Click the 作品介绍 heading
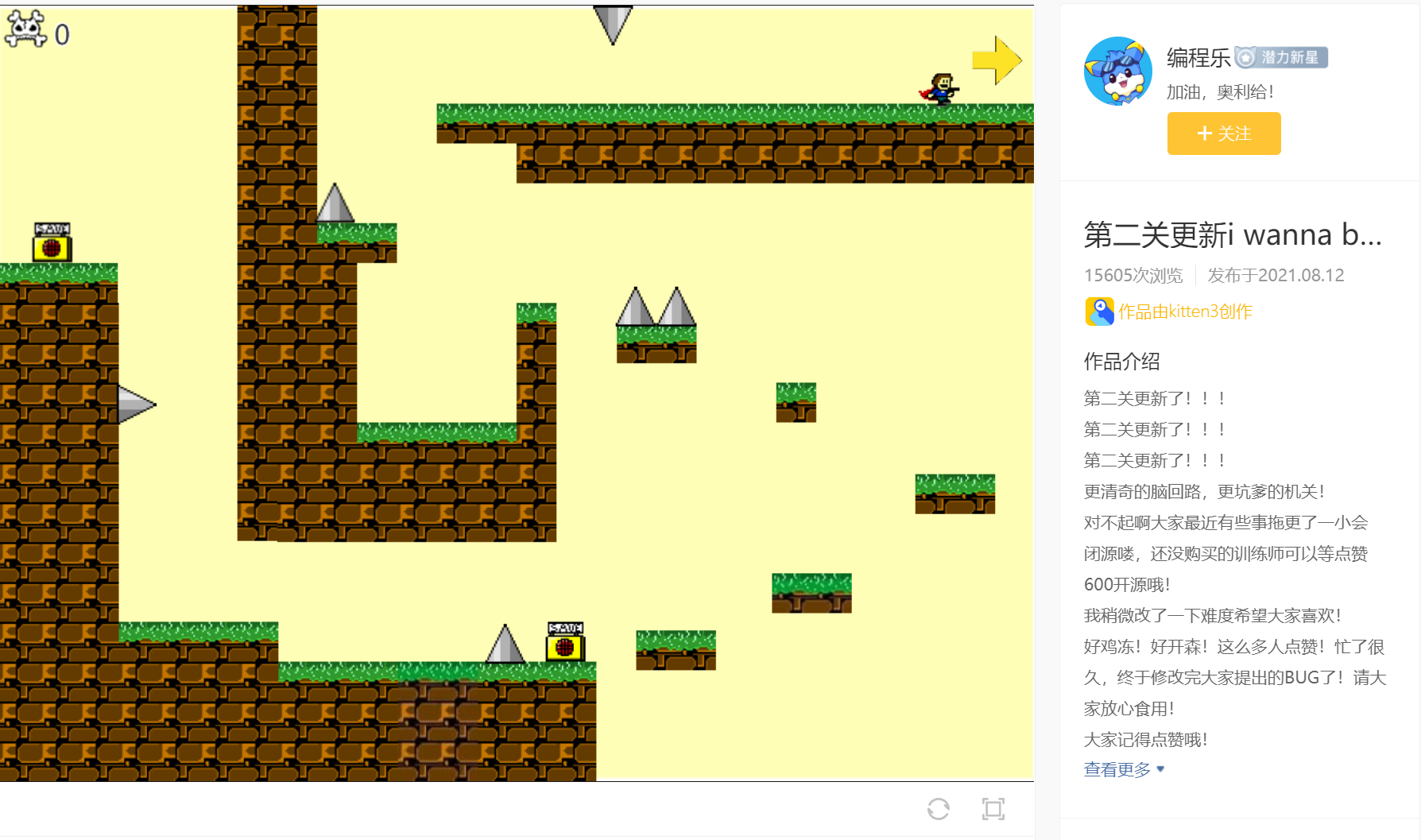Screen dimensions: 1421x840 [x=1121, y=362]
